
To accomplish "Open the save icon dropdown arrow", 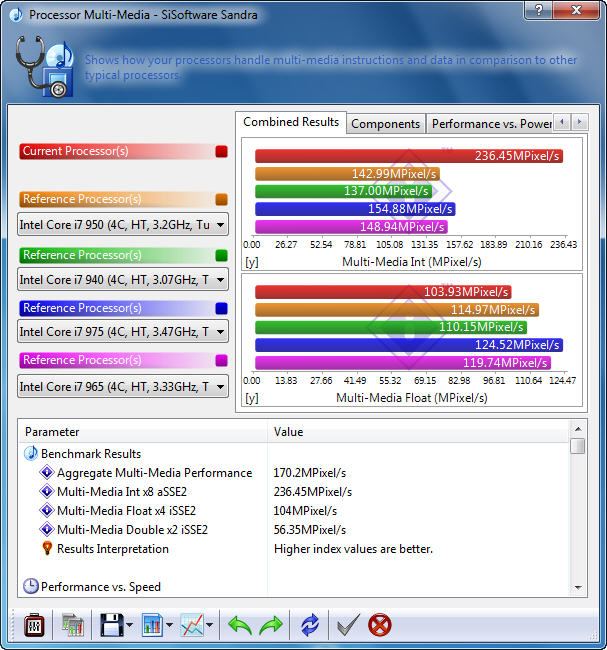I will pos(129,625).
